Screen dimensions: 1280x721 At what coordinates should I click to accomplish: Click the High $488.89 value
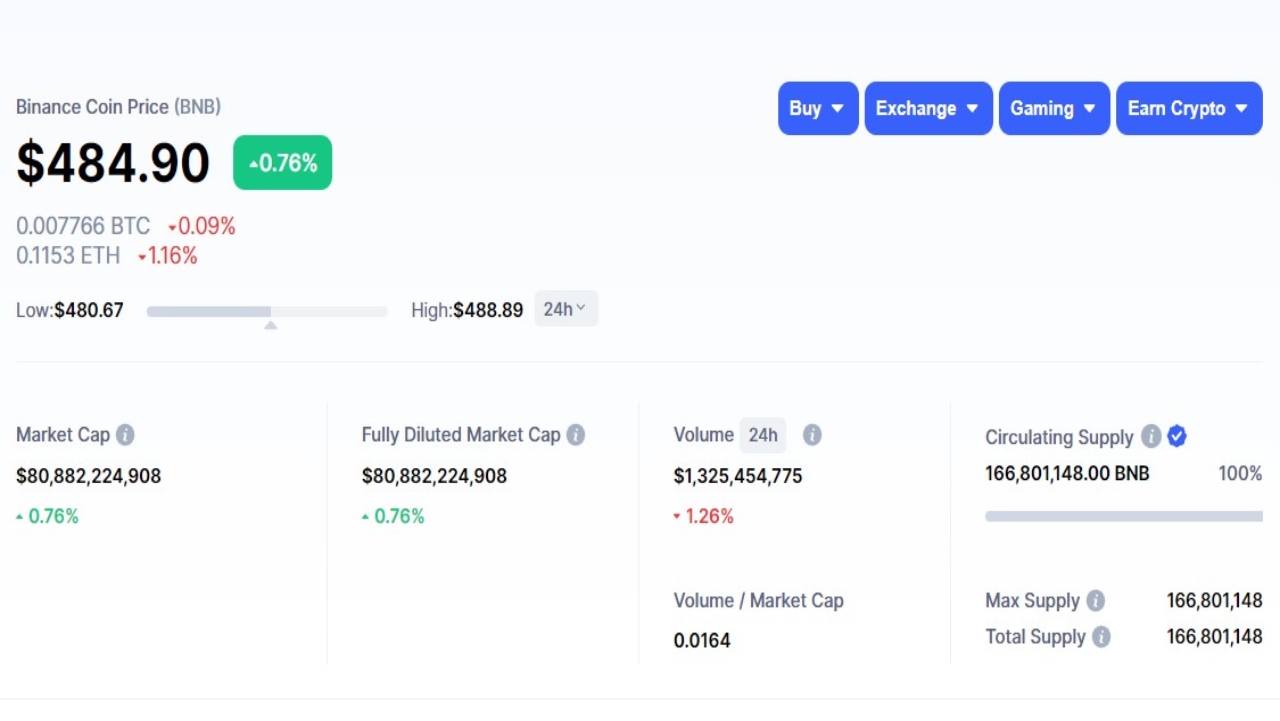coord(488,310)
